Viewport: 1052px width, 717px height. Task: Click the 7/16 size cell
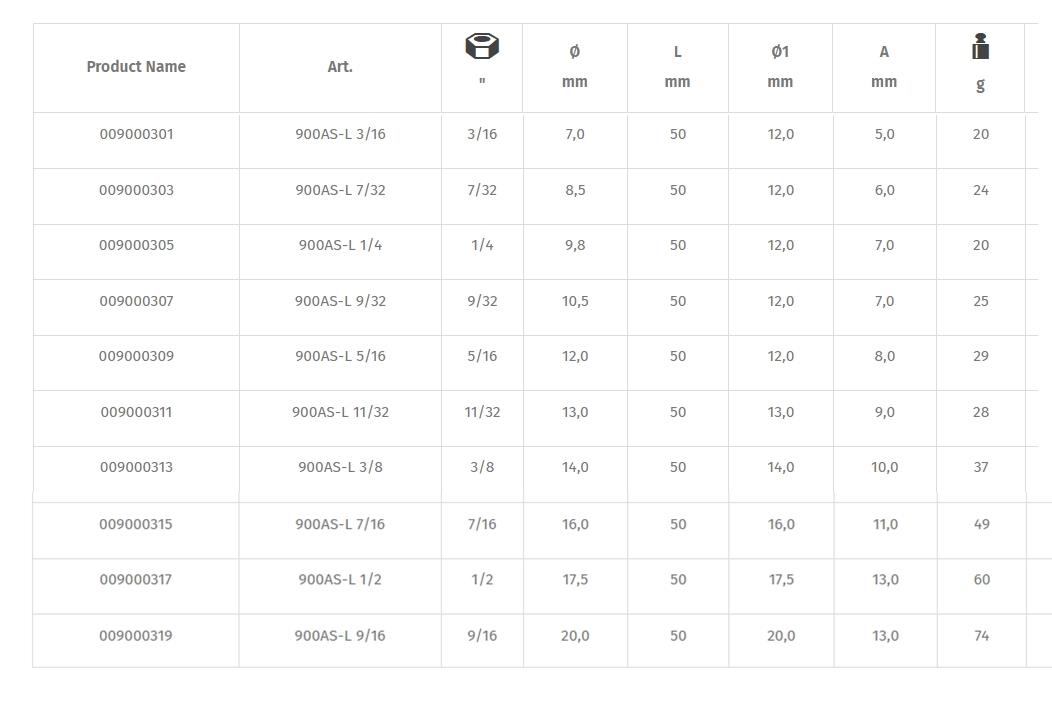(x=482, y=524)
